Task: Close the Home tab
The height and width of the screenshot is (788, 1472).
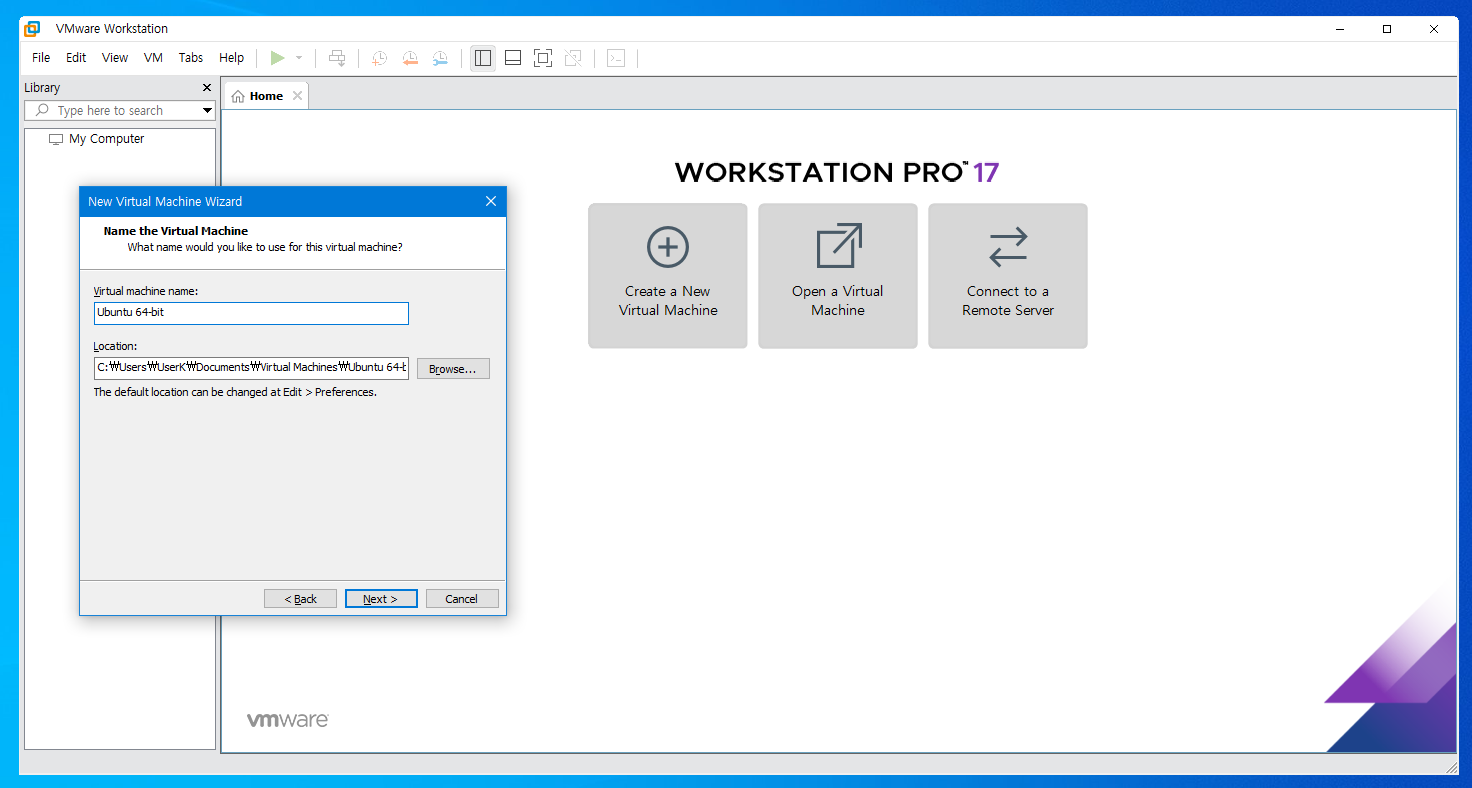Action: 297,96
